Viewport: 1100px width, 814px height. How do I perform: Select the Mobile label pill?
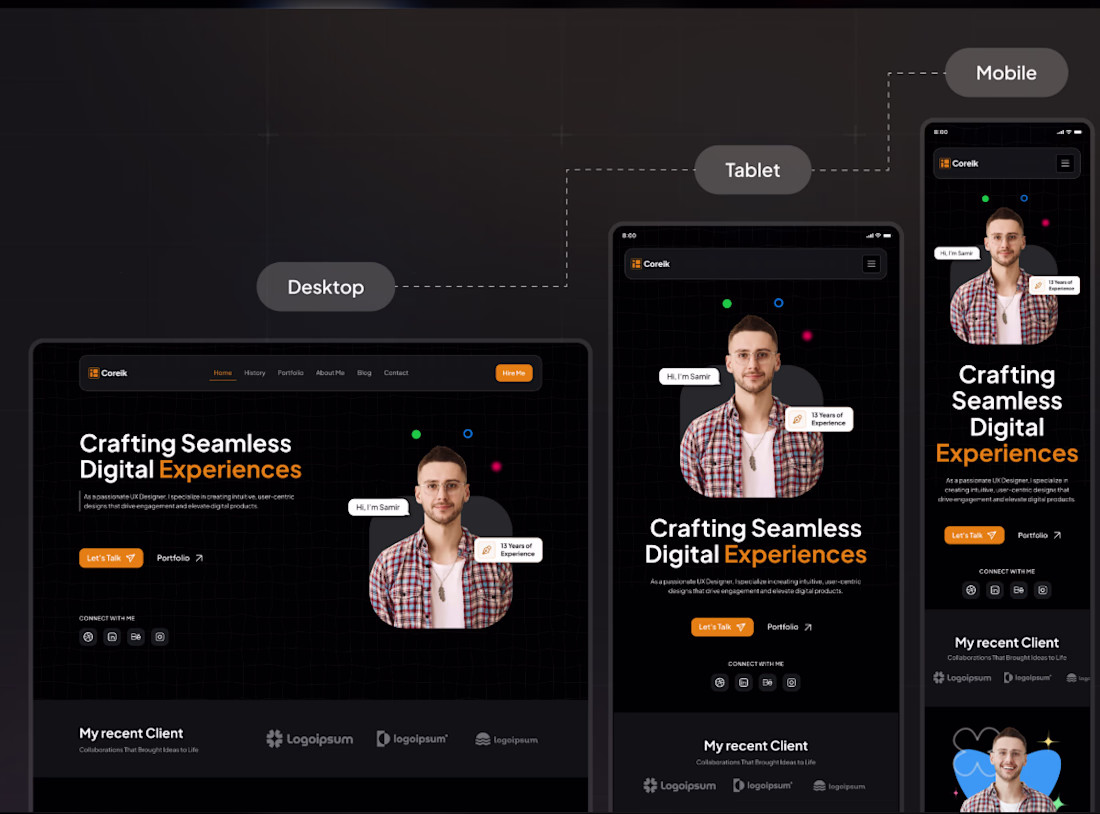(1006, 73)
